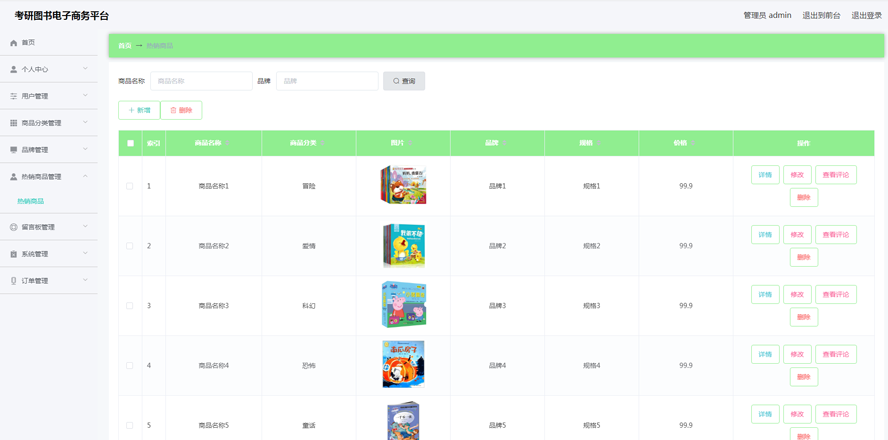The image size is (888, 440).
Task: Click the icon beside 留言板管理
Action: click(x=14, y=227)
